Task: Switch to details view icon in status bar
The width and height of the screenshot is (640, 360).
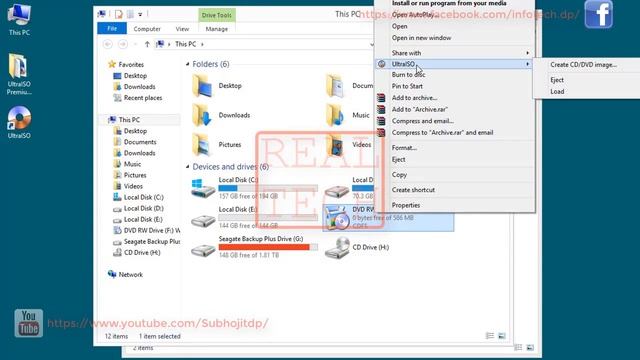Action: (x=490, y=336)
